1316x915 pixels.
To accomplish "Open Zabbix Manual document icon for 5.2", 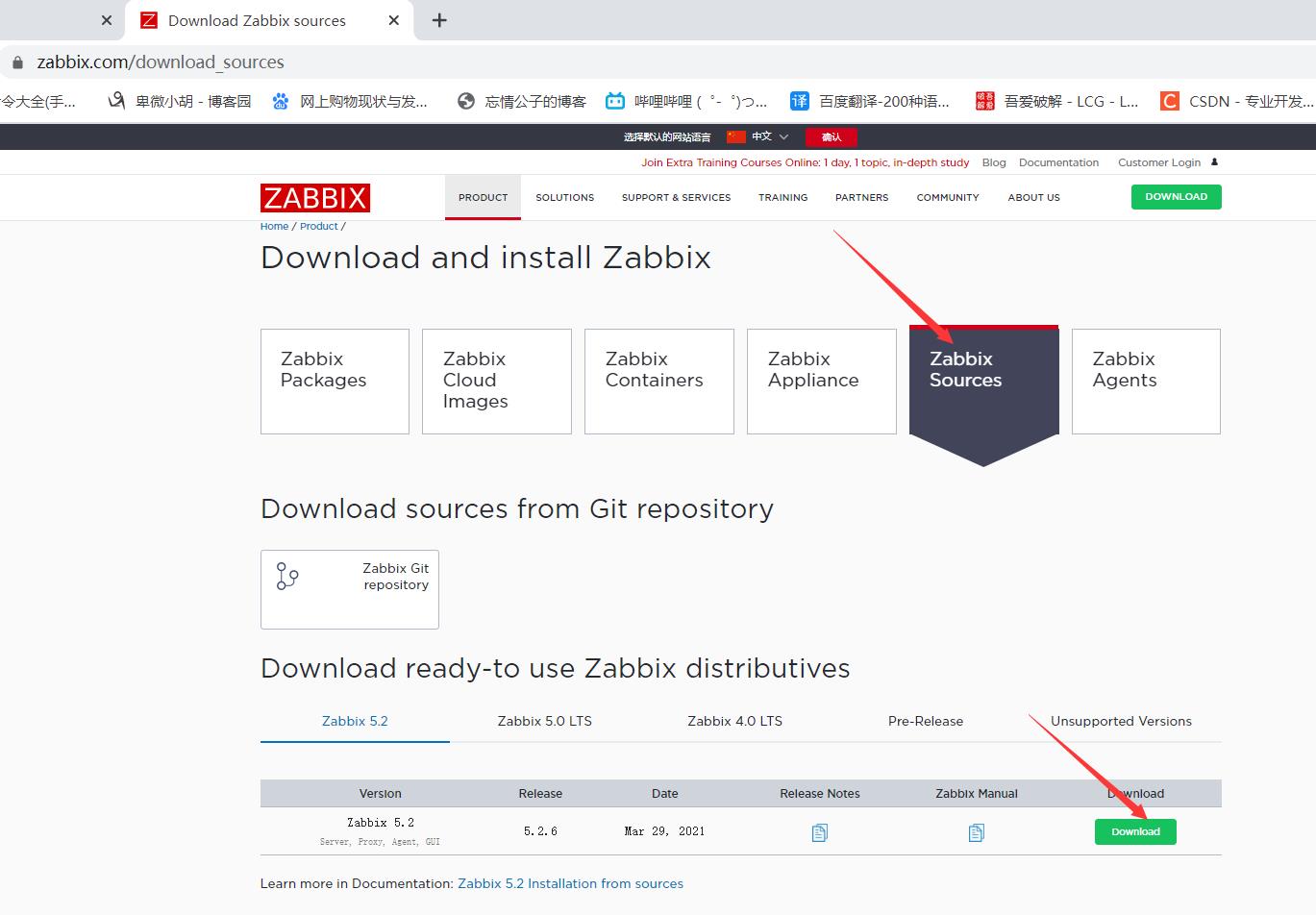I will click(976, 832).
